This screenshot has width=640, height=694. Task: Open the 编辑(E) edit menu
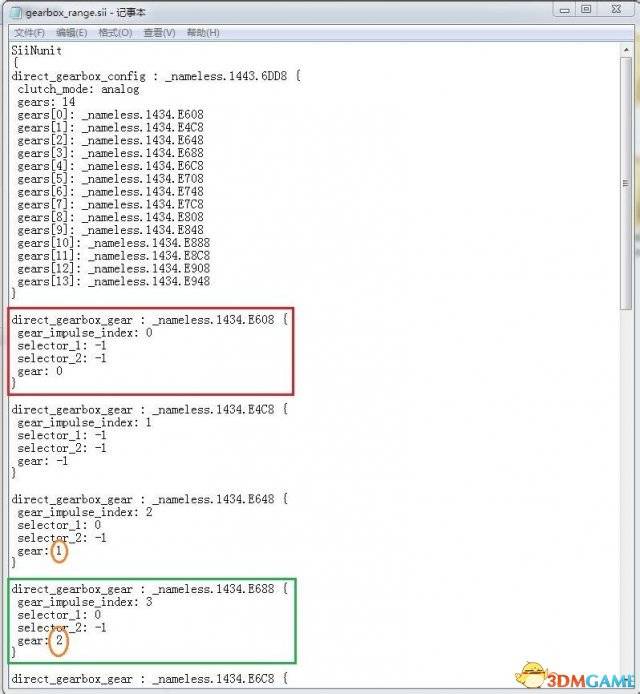click(x=71, y=33)
